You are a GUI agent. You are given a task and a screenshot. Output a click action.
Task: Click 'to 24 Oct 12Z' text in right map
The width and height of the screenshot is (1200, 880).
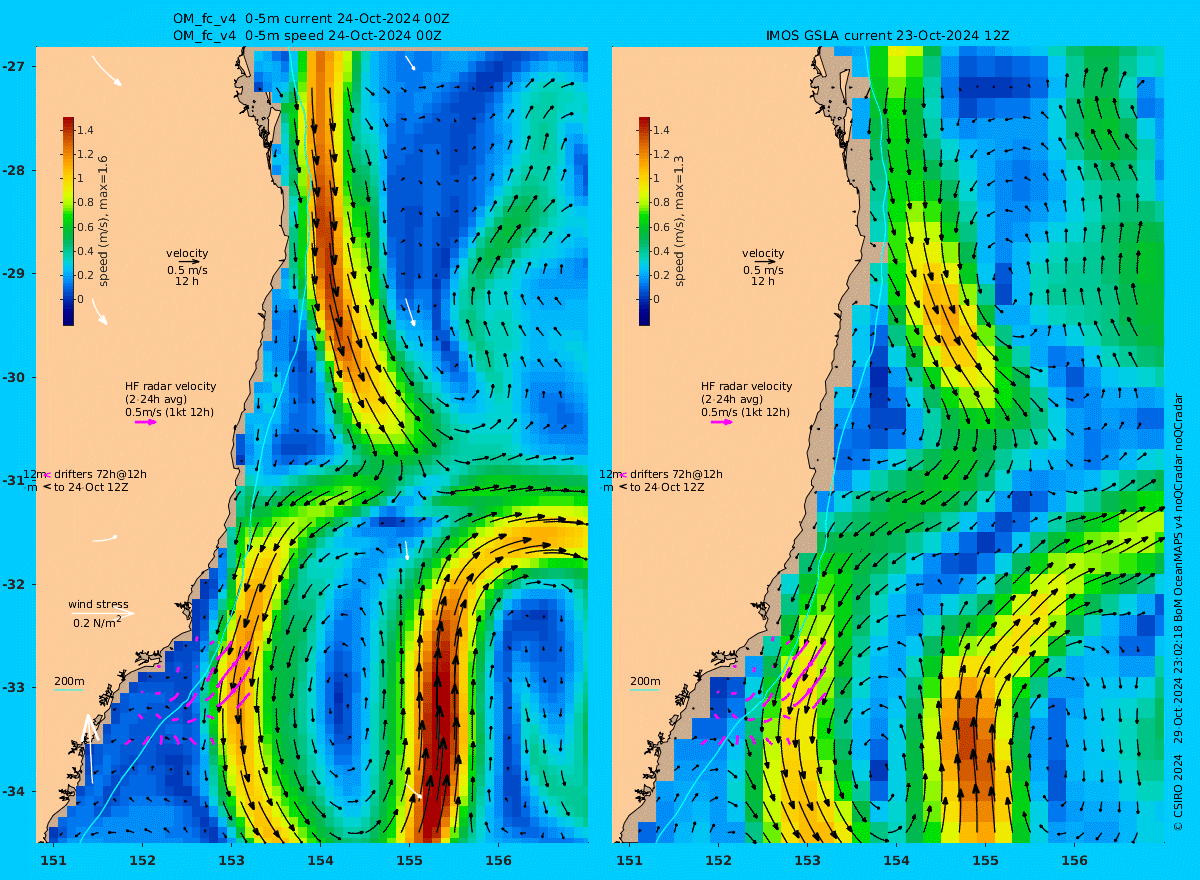667,487
